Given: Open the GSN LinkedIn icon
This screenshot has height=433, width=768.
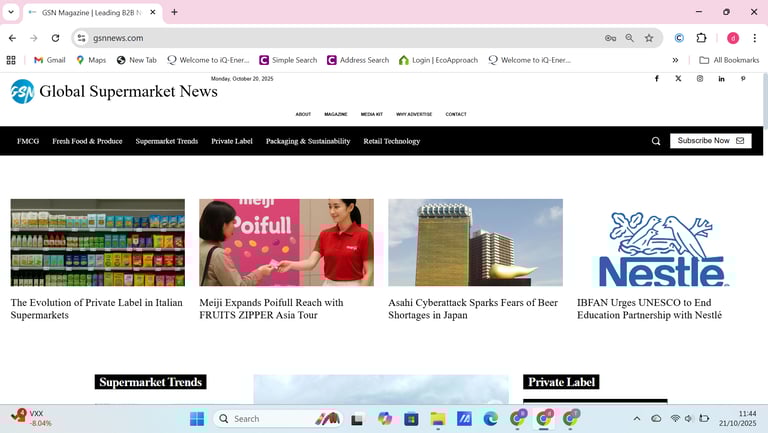Looking at the screenshot, I should click(721, 78).
